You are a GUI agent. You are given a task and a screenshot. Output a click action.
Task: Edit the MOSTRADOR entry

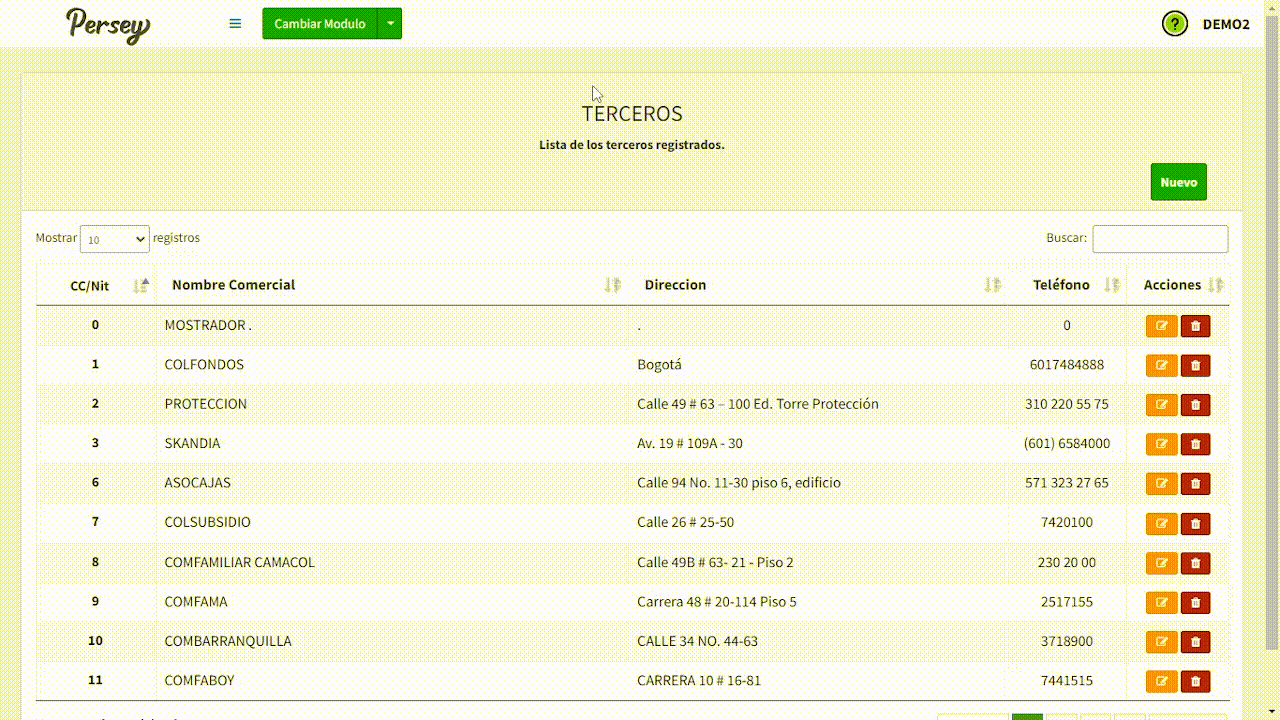[1161, 326]
